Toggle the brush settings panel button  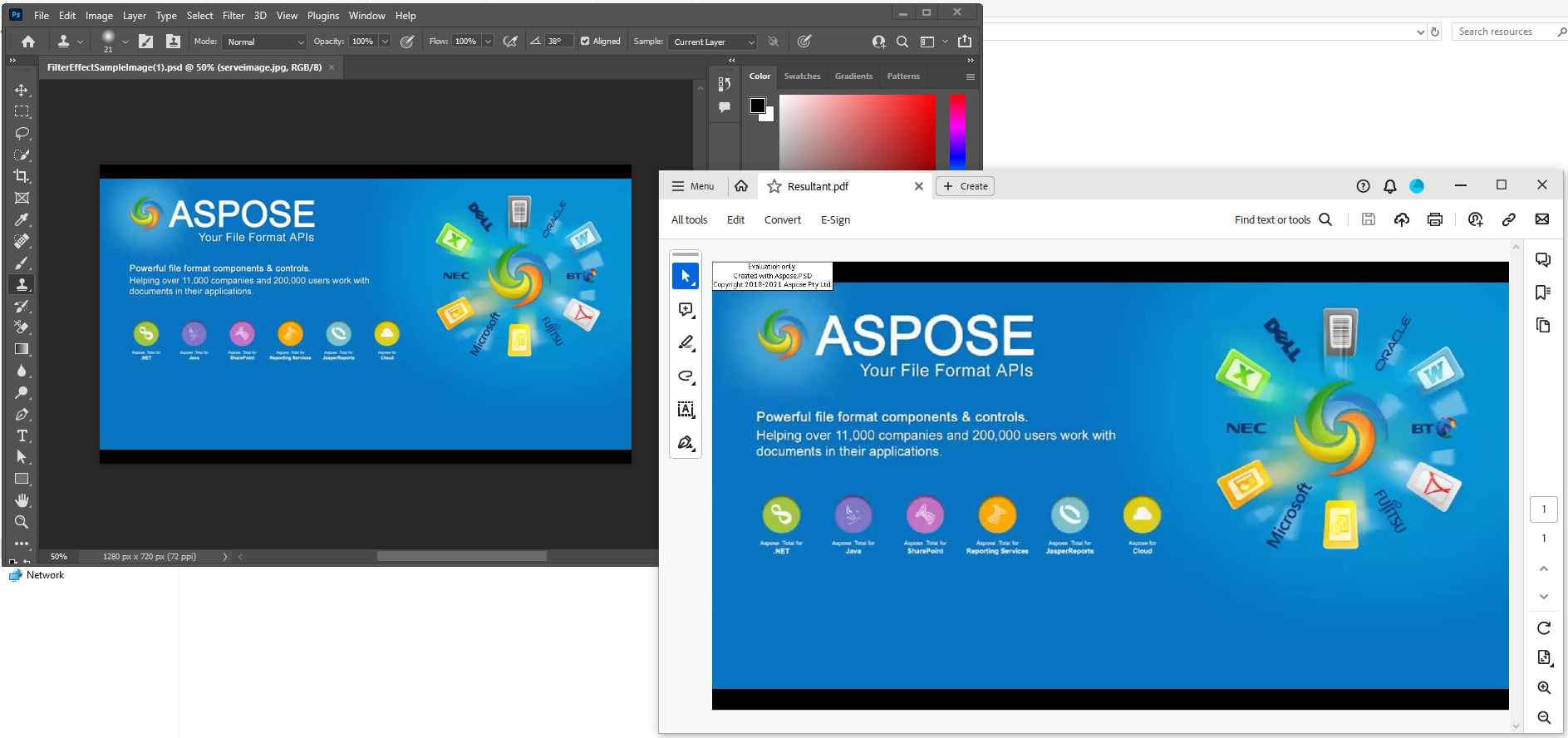pos(145,42)
